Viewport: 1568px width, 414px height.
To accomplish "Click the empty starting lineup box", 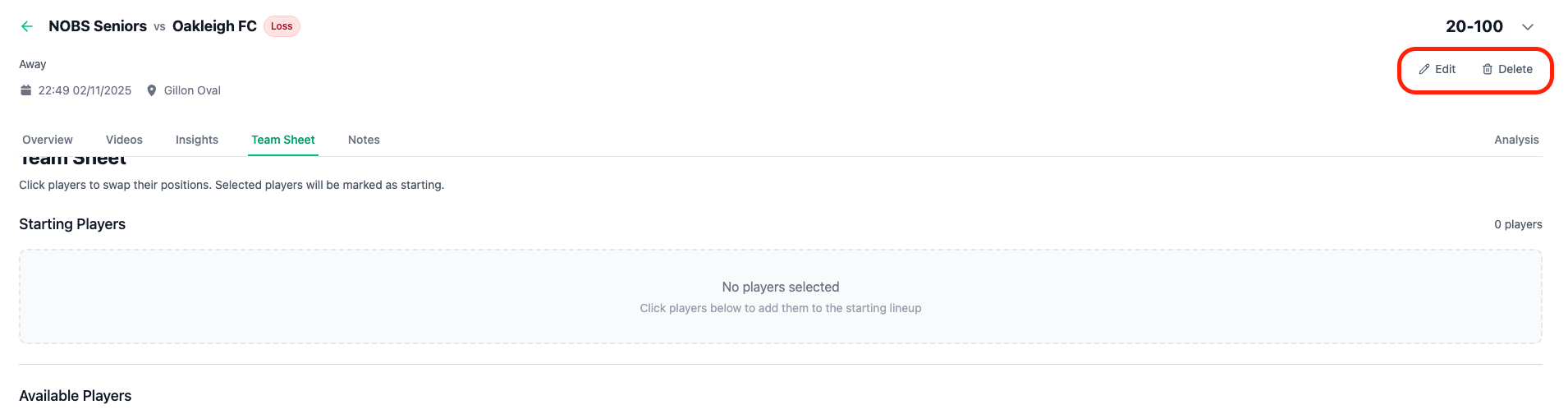I will pos(780,297).
